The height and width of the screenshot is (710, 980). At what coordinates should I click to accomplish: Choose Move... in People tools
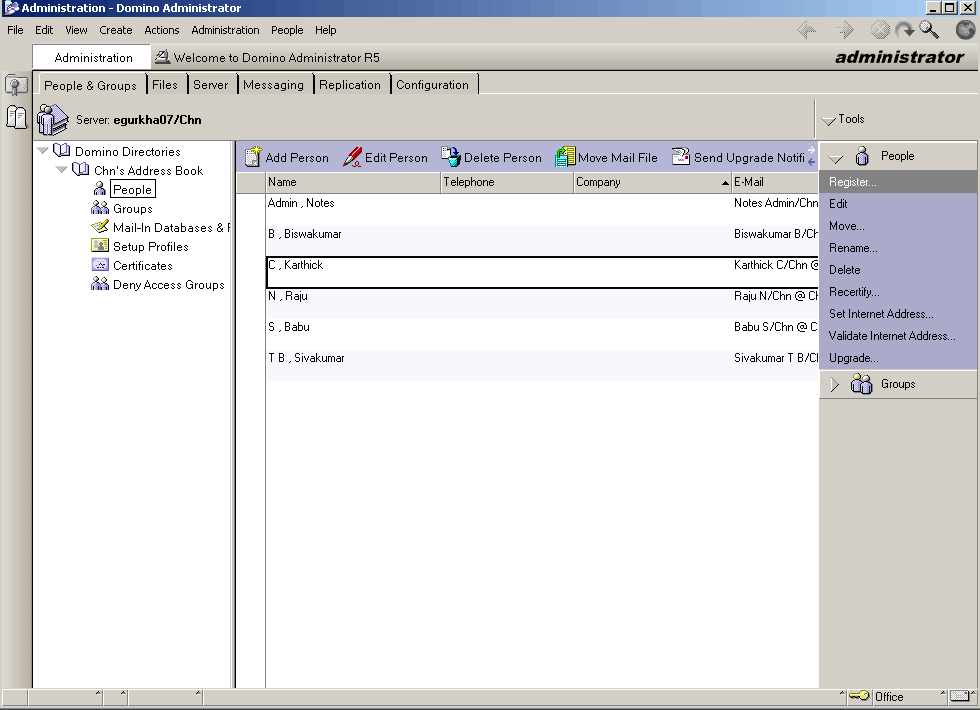(x=898, y=226)
